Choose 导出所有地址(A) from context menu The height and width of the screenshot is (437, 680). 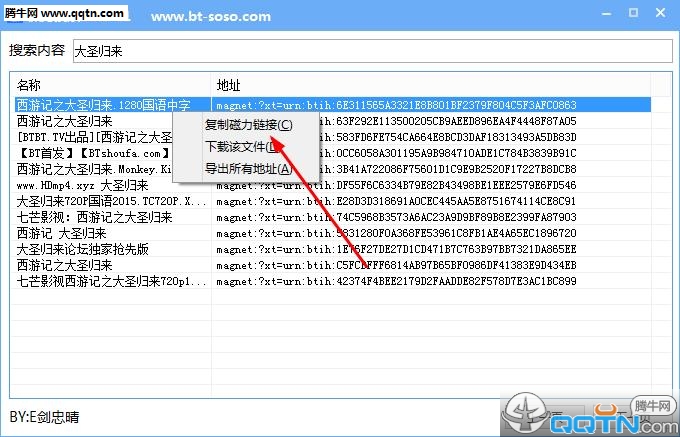[248, 168]
